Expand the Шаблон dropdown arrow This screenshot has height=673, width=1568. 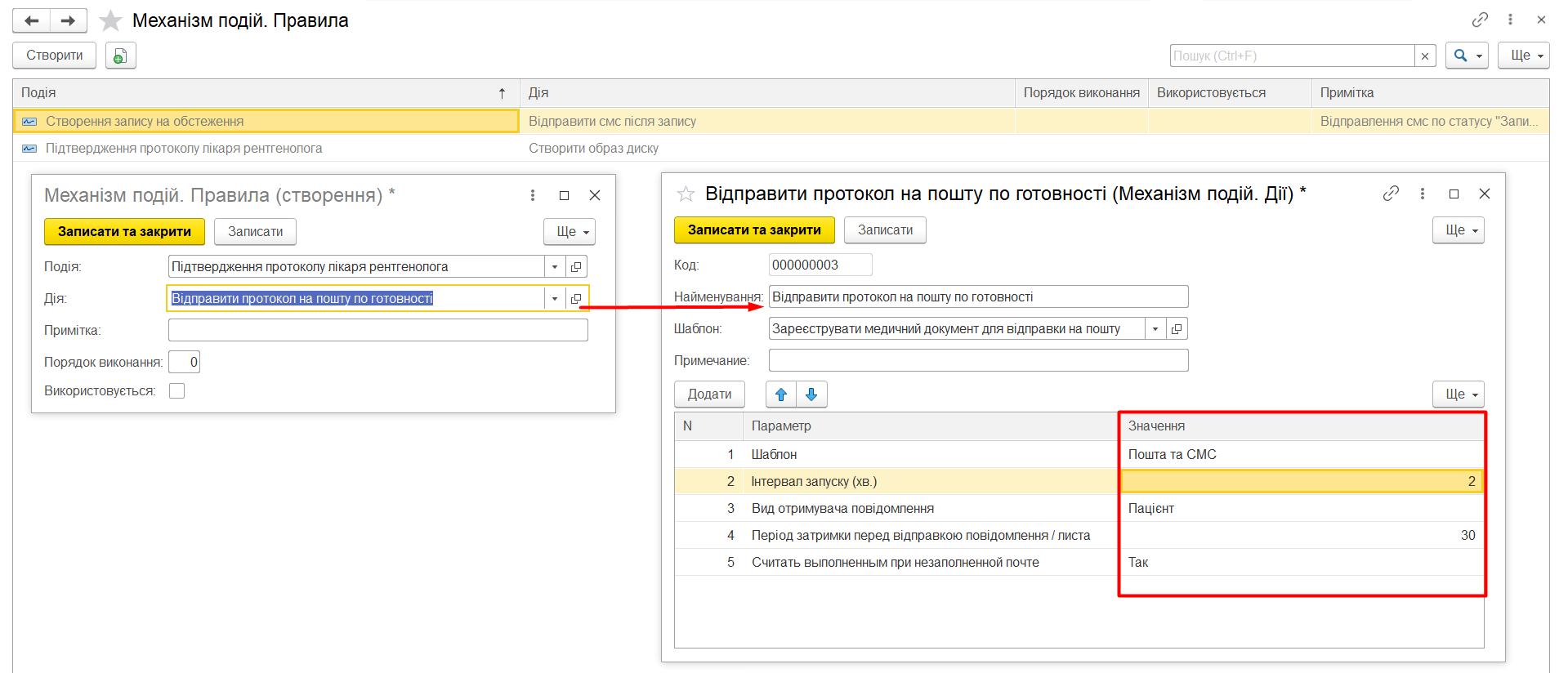coord(1155,329)
